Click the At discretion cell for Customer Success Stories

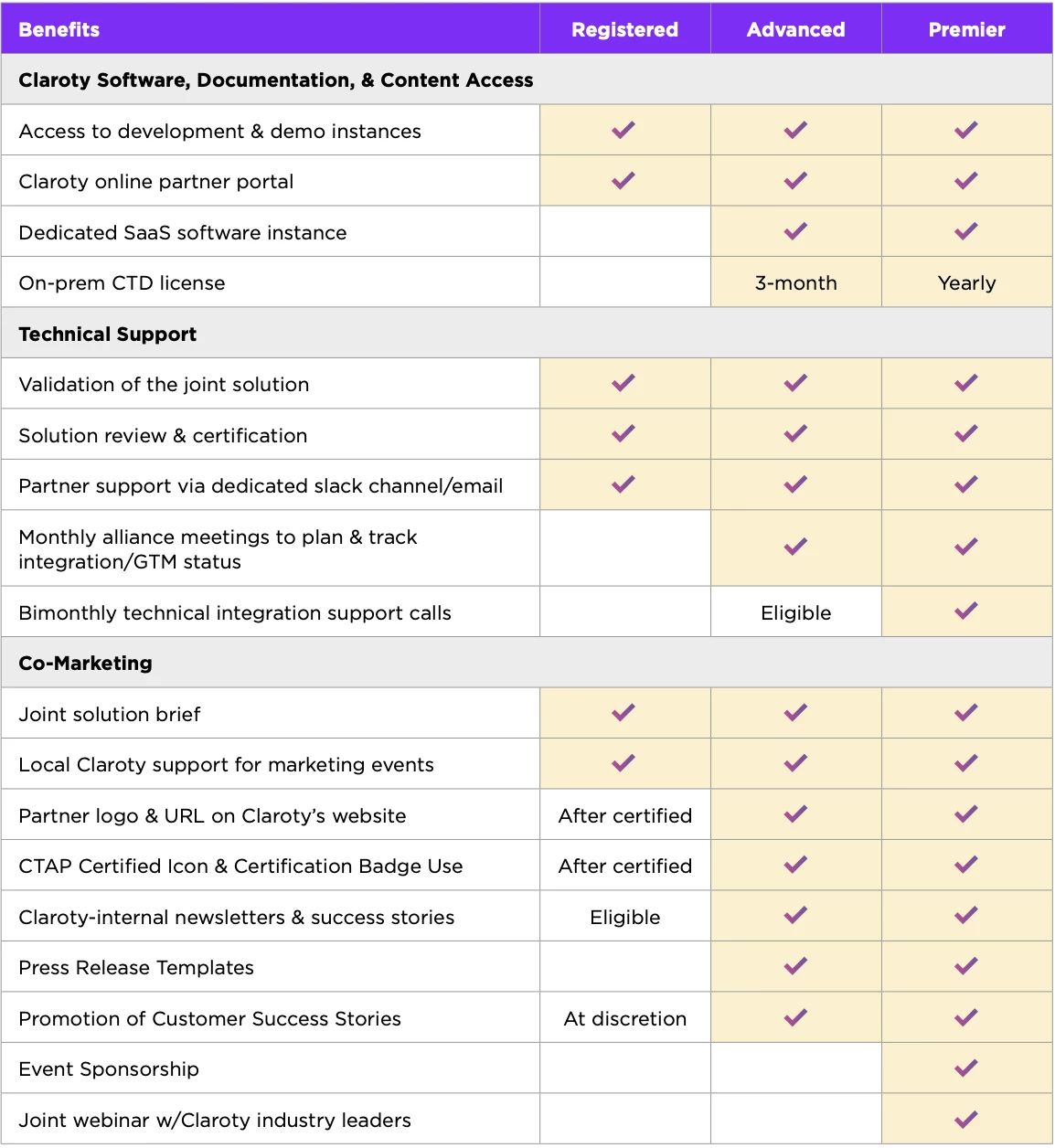(x=624, y=1018)
